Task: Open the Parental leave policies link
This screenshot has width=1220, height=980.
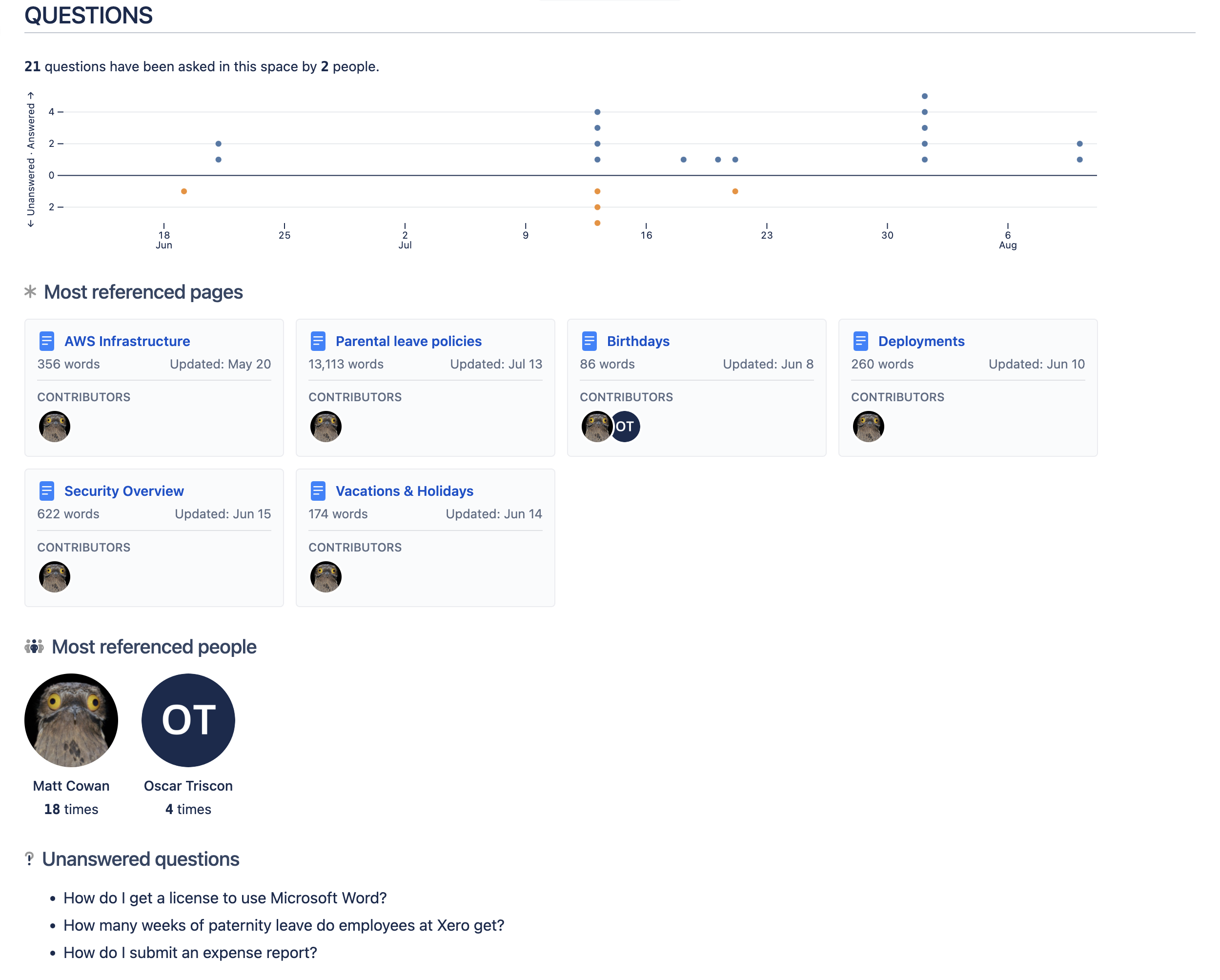Action: [408, 341]
